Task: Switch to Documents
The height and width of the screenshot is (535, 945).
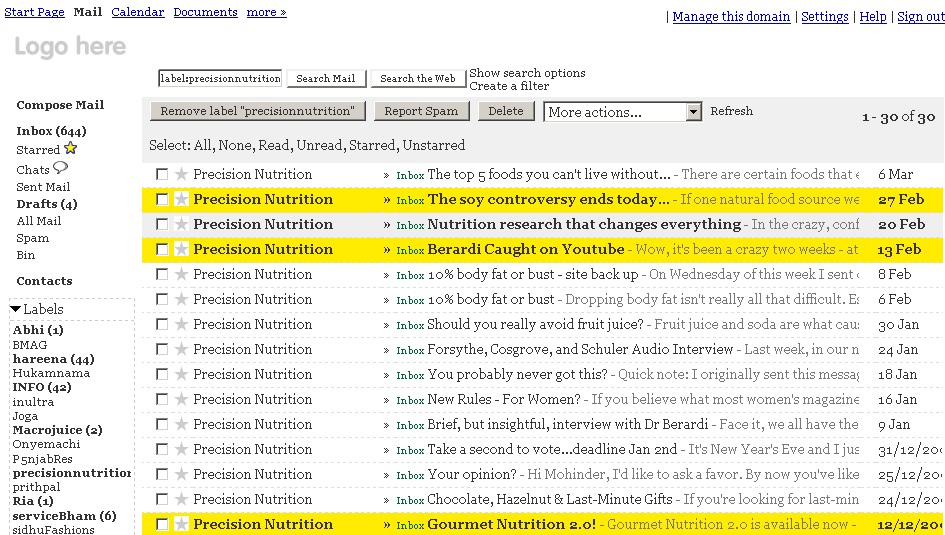Action: pos(206,12)
